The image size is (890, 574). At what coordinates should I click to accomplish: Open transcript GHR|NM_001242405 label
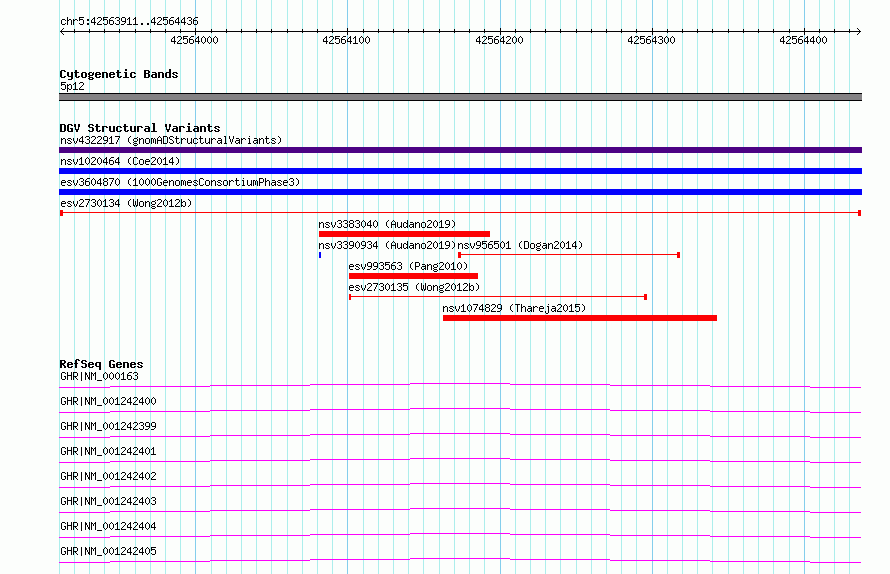coord(108,551)
